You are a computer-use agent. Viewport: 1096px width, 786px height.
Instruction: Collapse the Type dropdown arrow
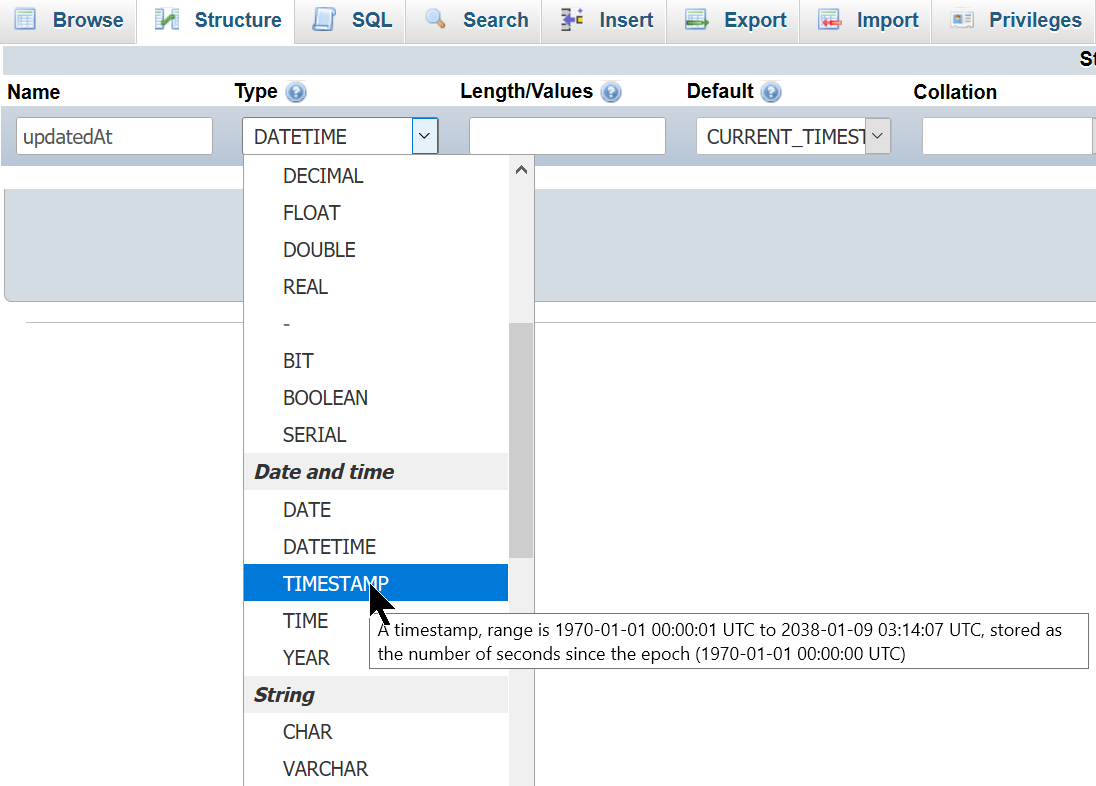point(424,136)
